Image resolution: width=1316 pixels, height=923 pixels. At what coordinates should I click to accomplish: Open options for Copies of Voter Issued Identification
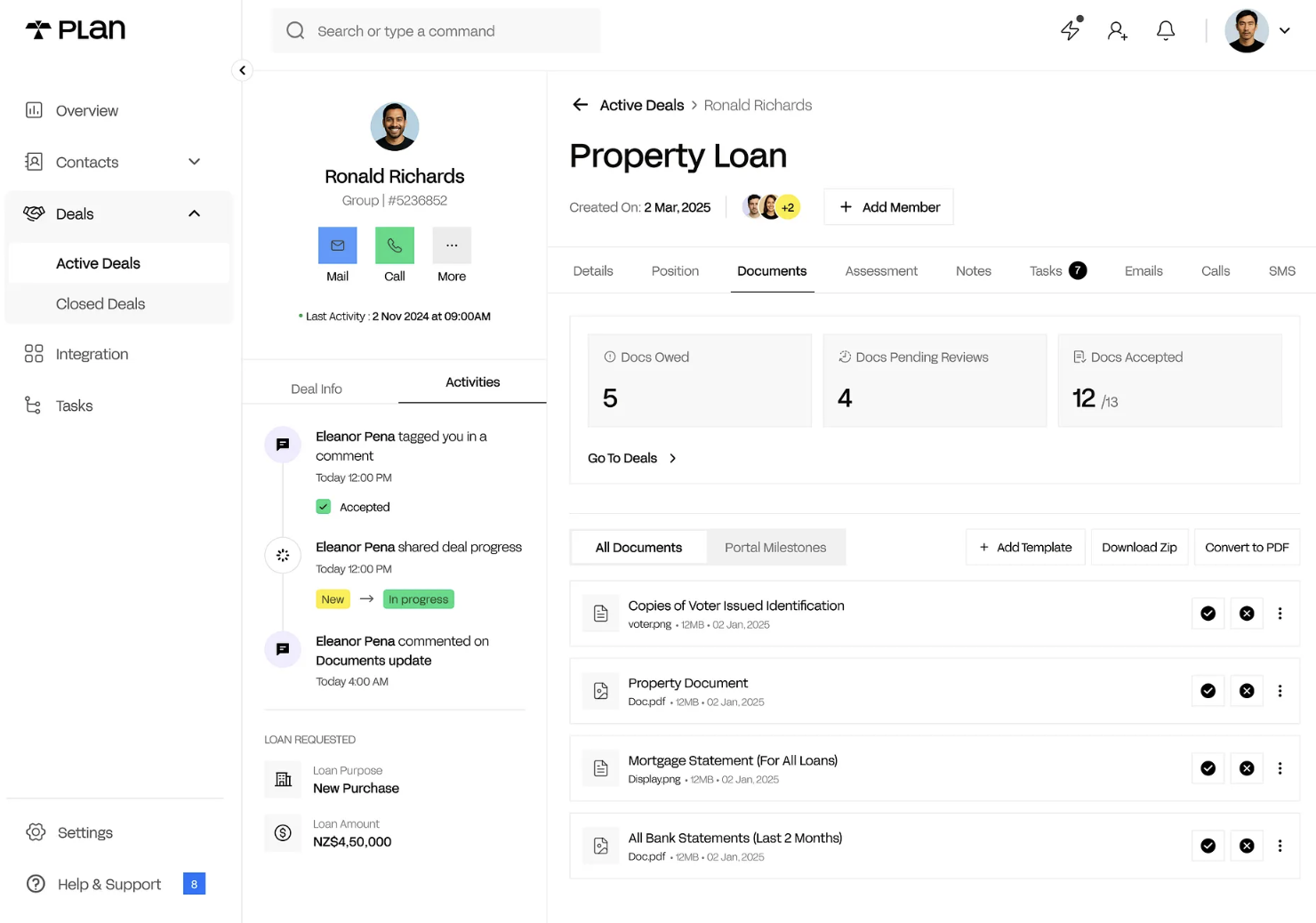(x=1280, y=614)
